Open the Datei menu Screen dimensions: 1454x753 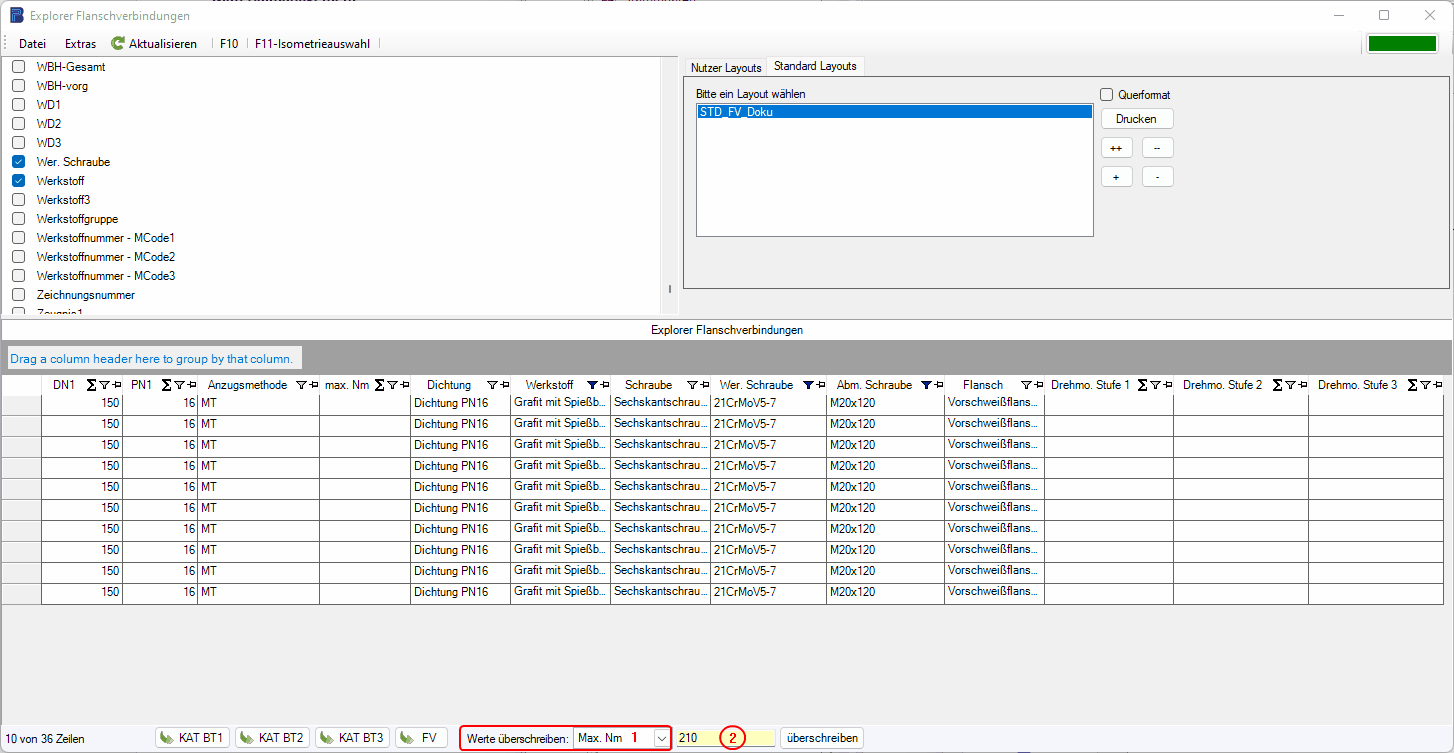point(32,44)
